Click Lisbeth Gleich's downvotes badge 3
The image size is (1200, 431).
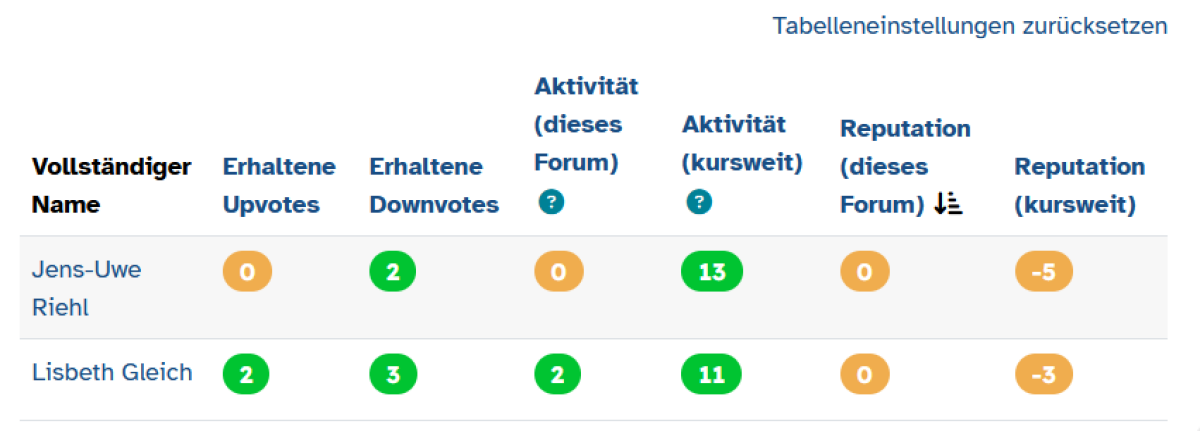pyautogui.click(x=393, y=375)
